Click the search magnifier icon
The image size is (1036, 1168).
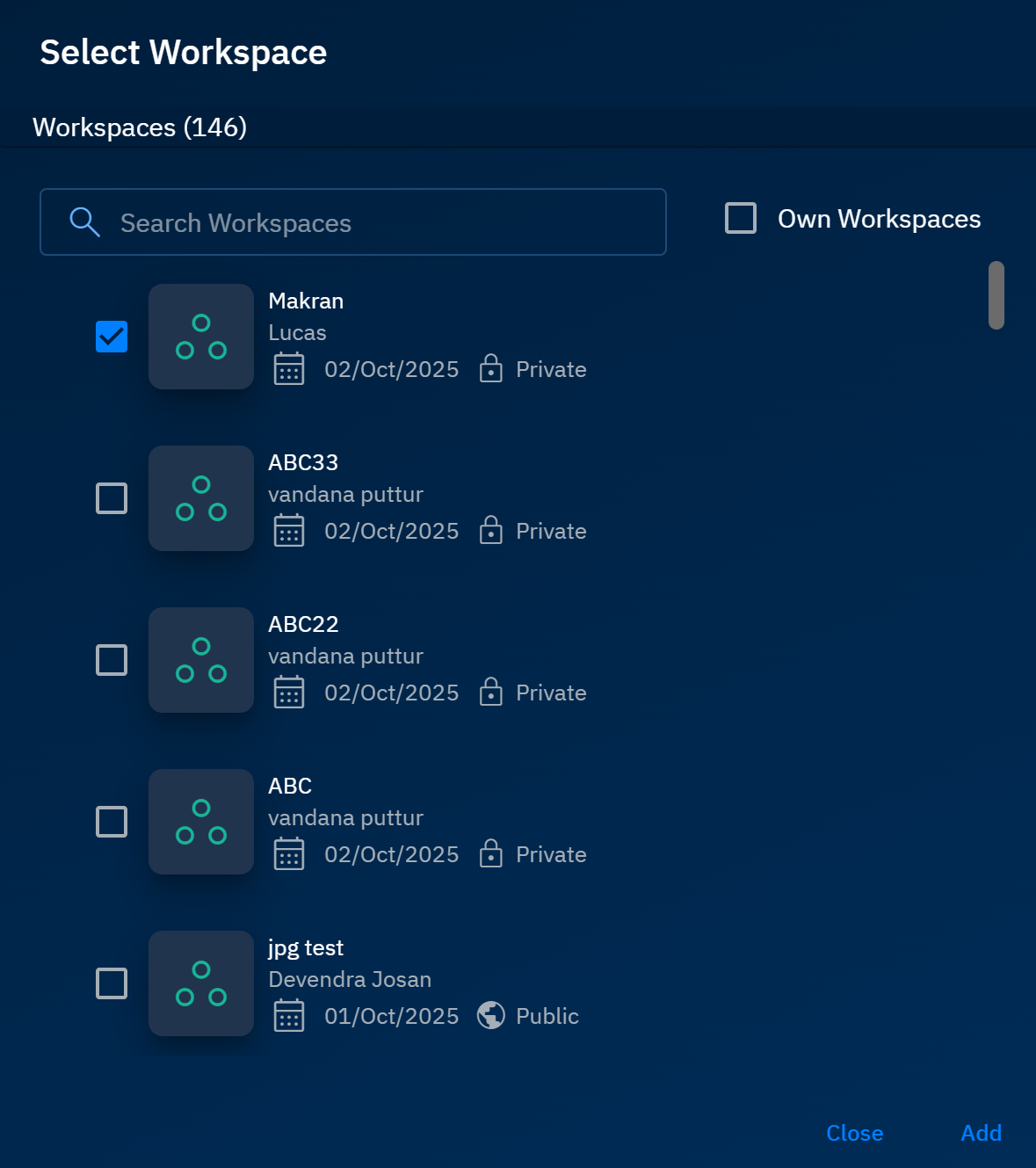84,222
